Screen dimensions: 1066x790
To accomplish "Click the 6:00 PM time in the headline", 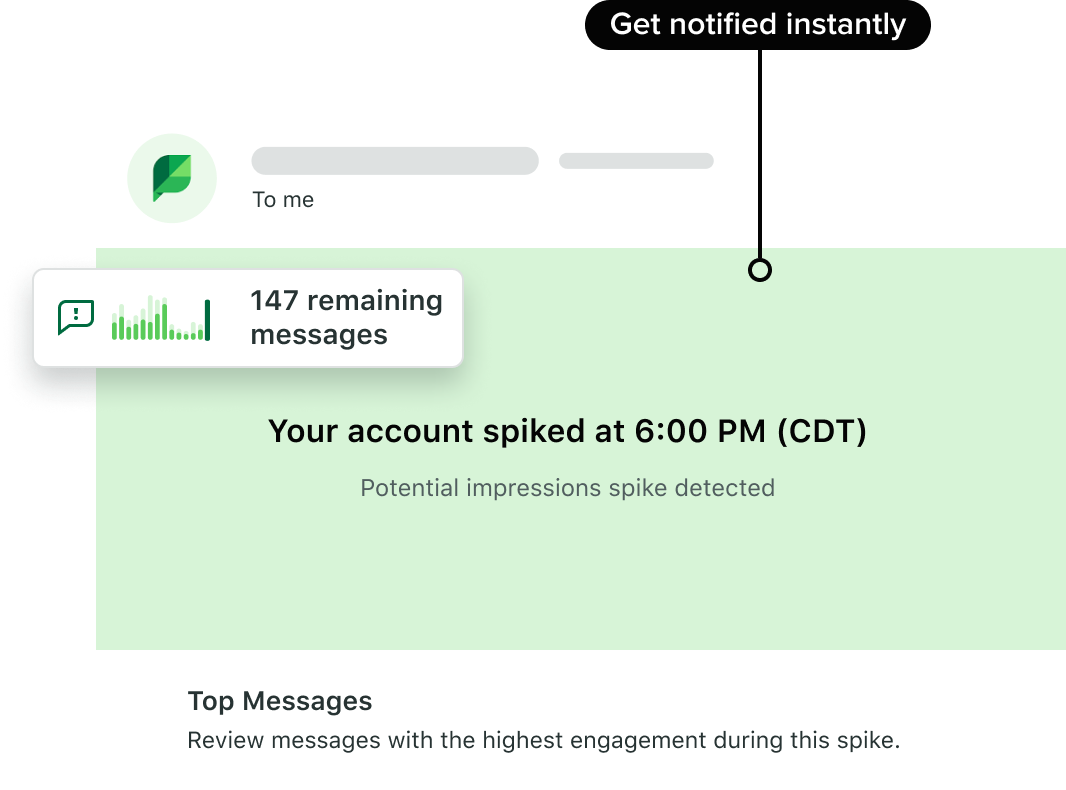I will click(700, 431).
